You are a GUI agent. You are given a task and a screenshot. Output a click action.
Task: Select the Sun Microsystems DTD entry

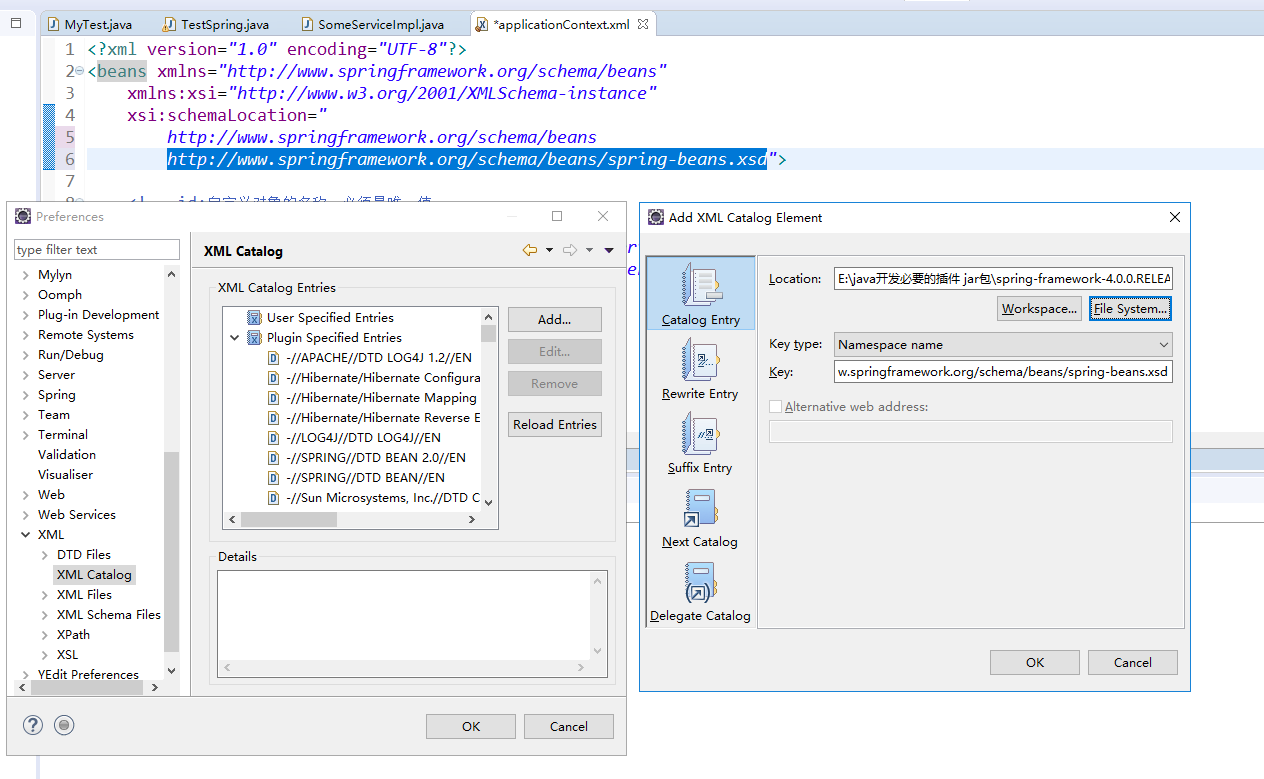pos(383,497)
